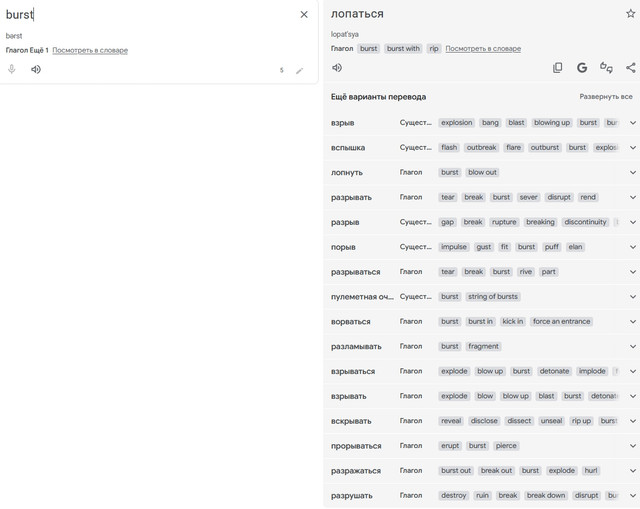
Task: Click the 'hurl' chip in разражаться row
Action: click(591, 471)
